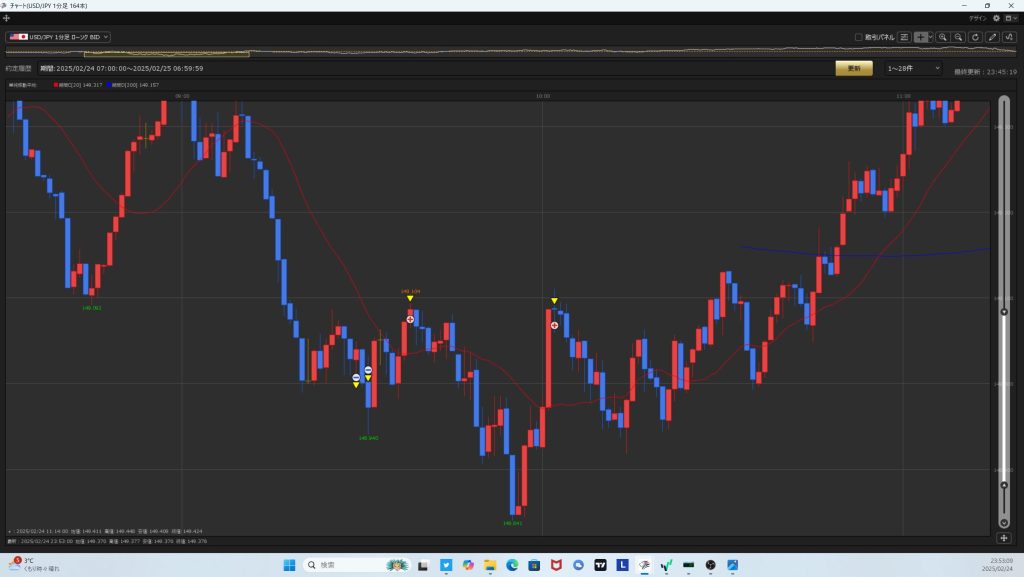Screen dimensions: 1024x577
Task: Click the デザイン menu item
Action: click(x=978, y=18)
